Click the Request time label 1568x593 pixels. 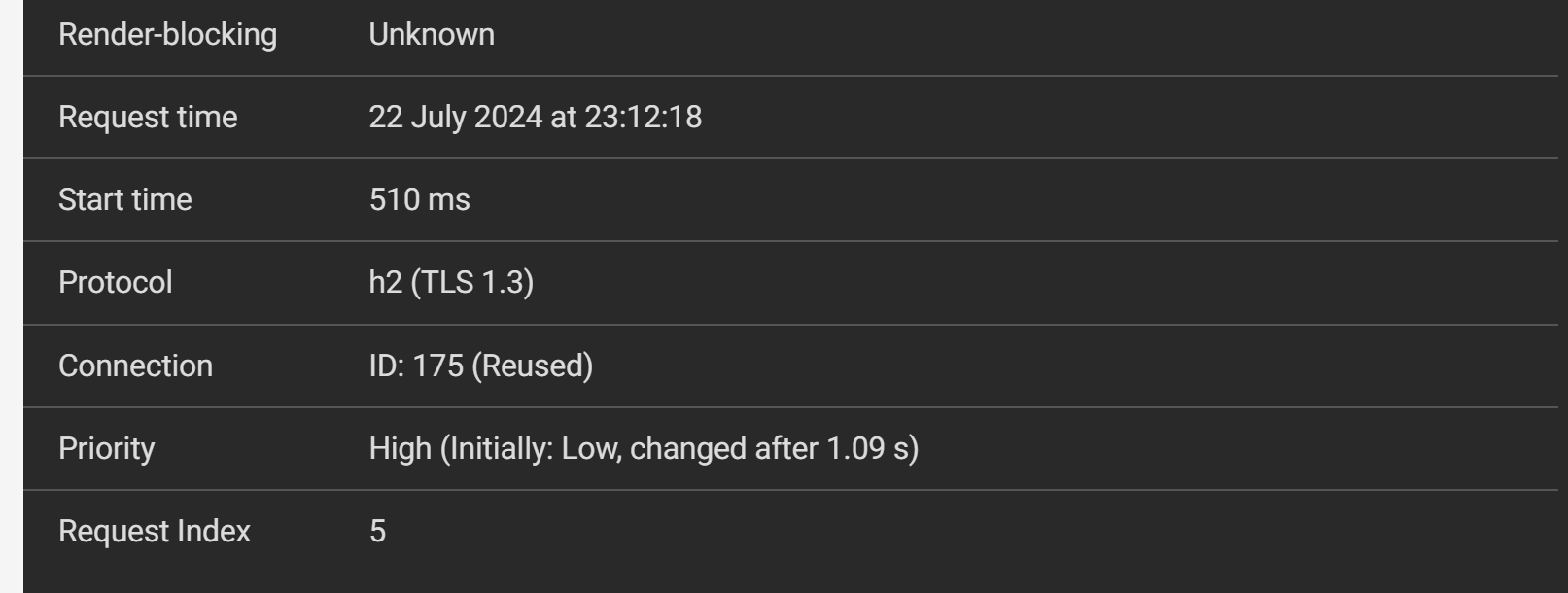click(148, 118)
